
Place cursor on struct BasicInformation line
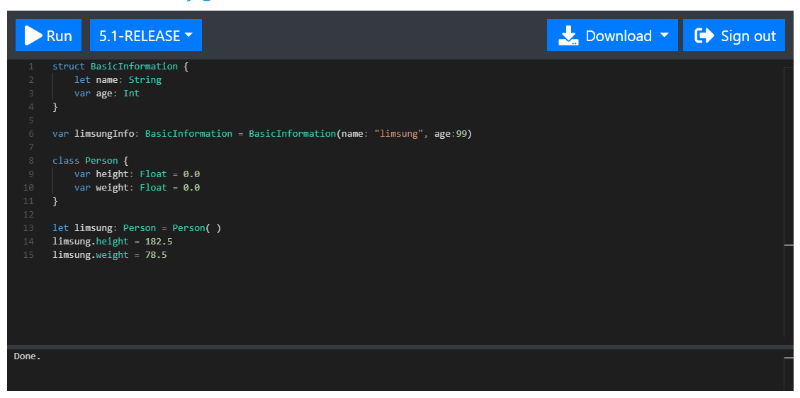point(120,66)
